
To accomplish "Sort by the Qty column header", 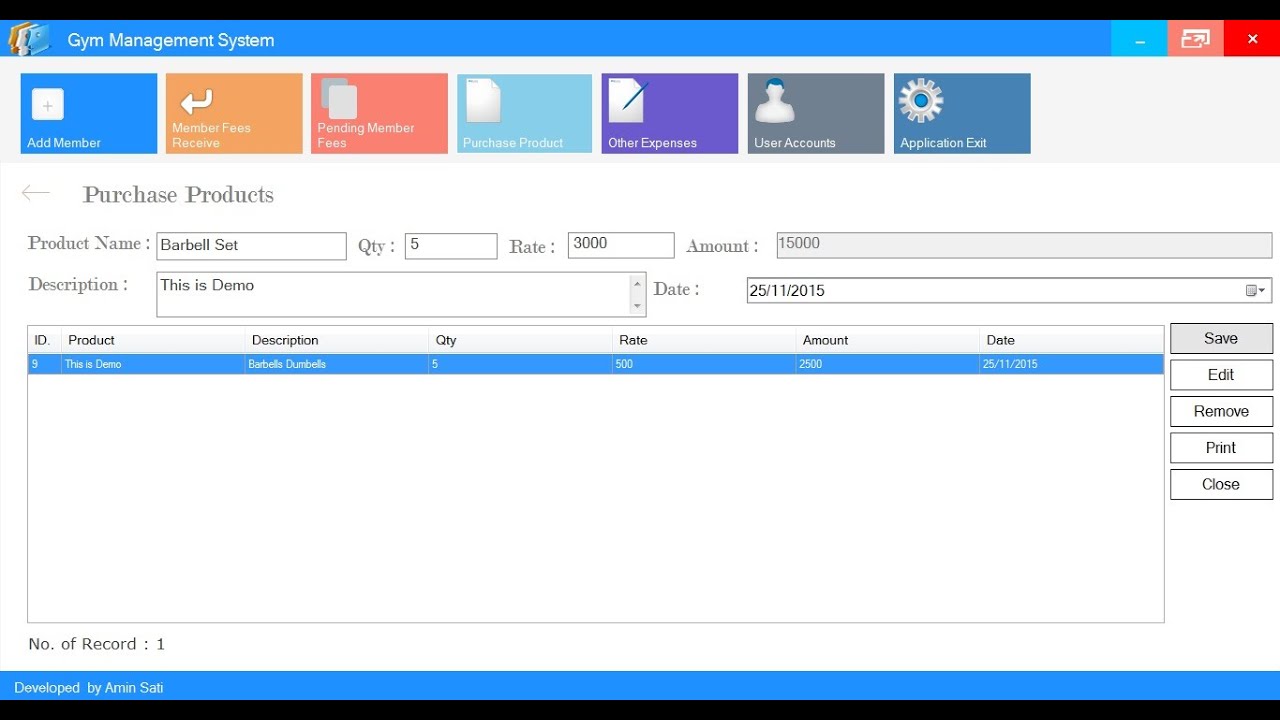I will coord(521,340).
